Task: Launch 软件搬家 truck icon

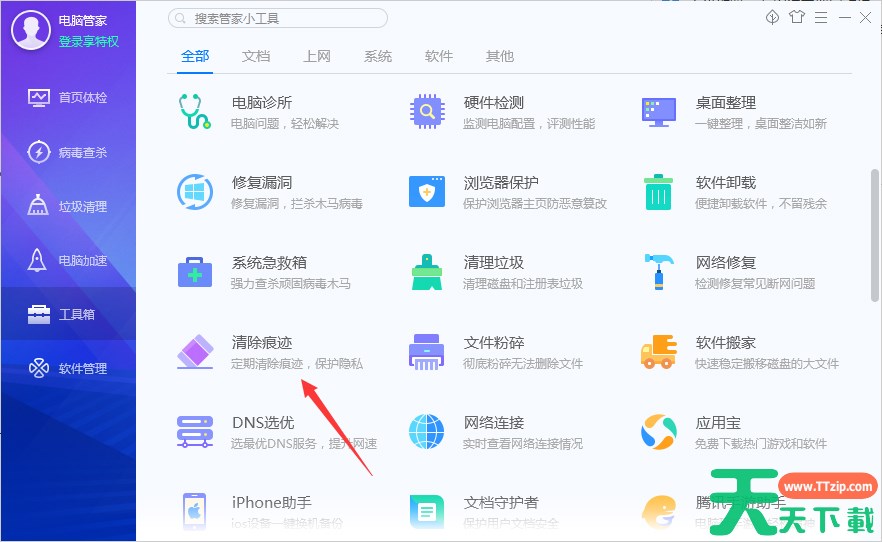Action: tap(659, 352)
